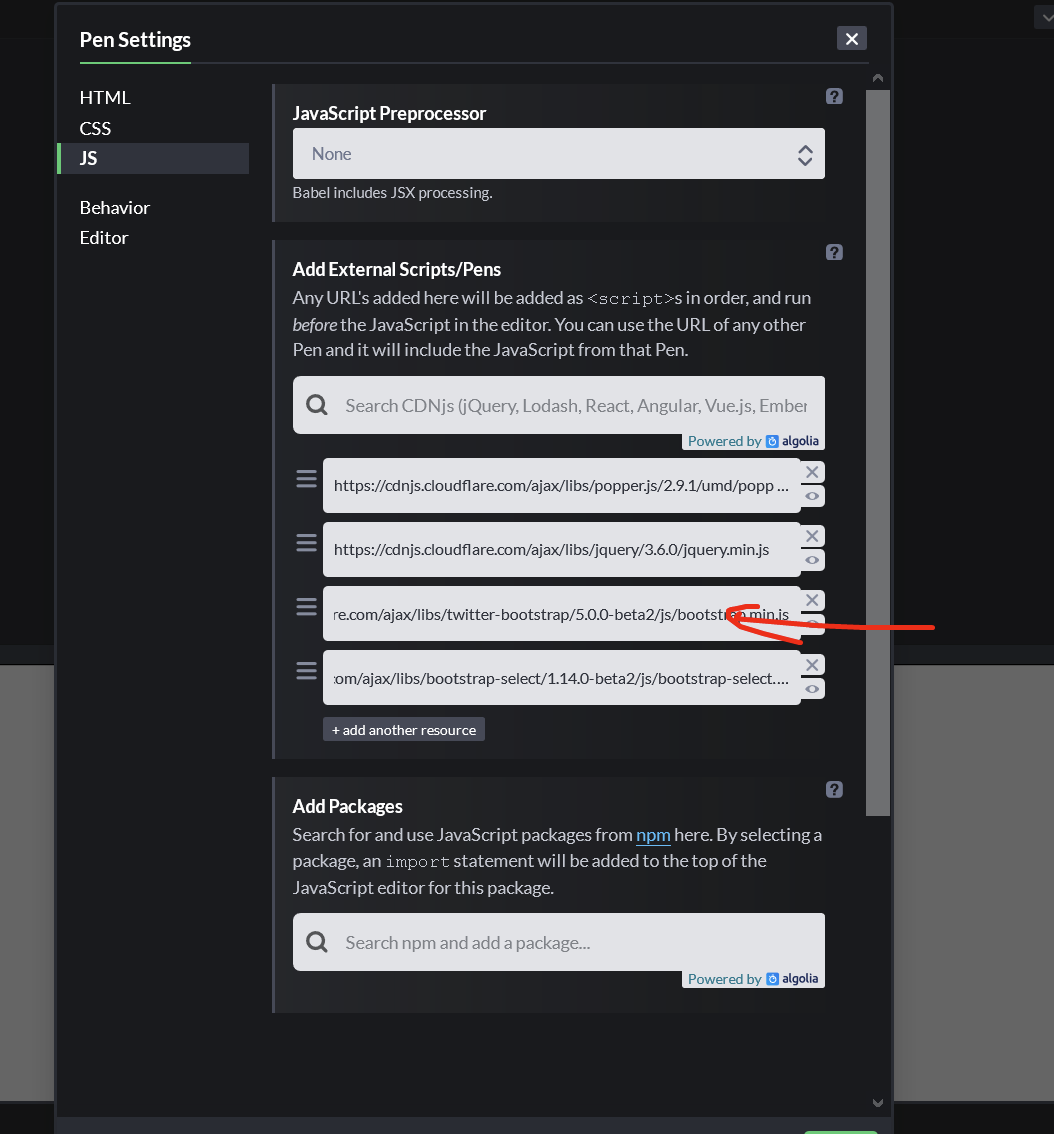Close the Pen Settings dialog
The image size is (1054, 1134).
tap(851, 38)
